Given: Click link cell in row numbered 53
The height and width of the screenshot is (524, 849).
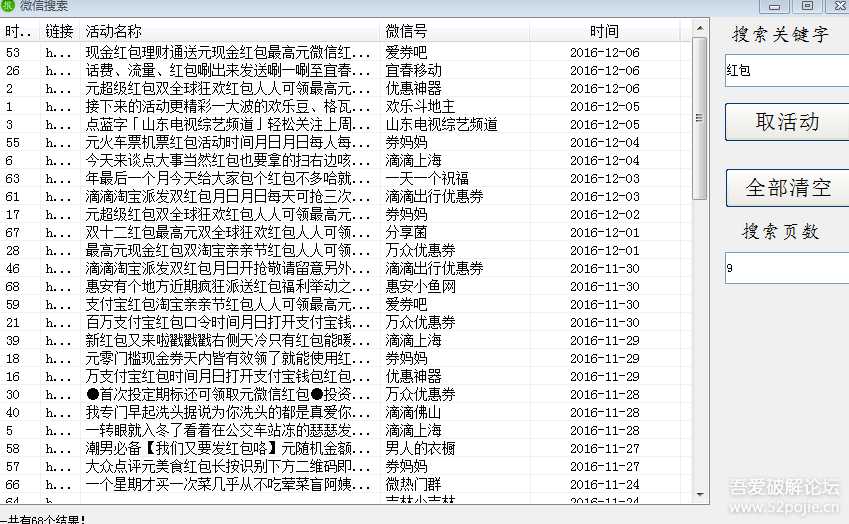Looking at the screenshot, I should pyautogui.click(x=58, y=53).
